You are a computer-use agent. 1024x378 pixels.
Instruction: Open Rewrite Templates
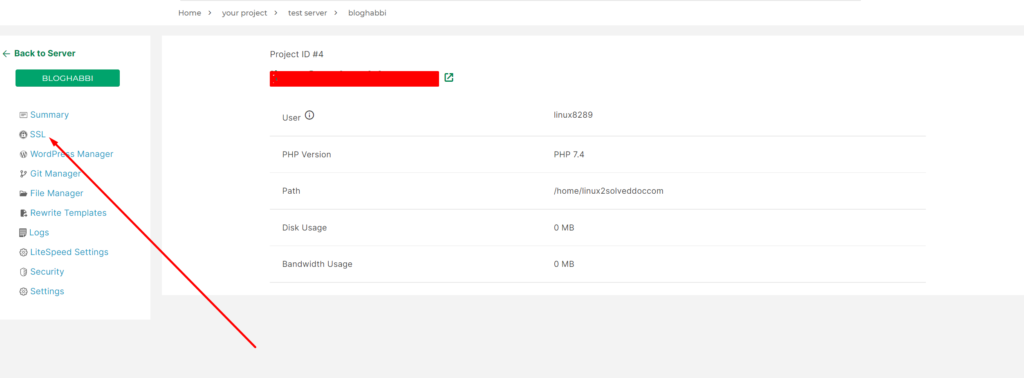68,213
